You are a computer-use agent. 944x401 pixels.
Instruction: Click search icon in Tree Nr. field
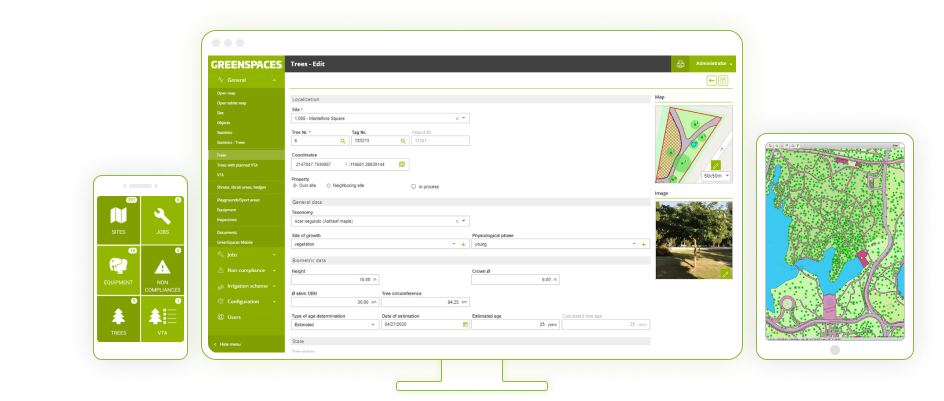pos(343,141)
